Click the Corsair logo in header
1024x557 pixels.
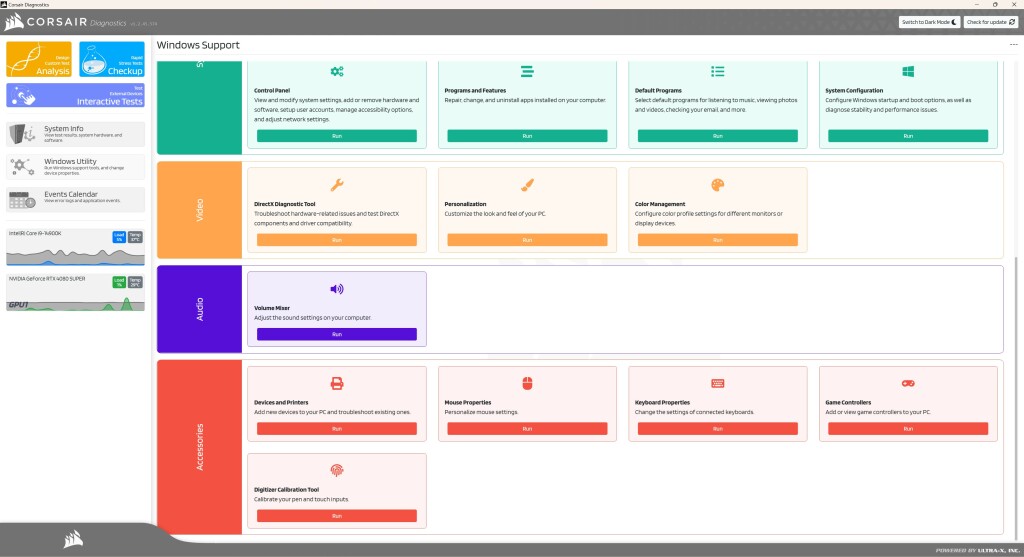[46, 22]
